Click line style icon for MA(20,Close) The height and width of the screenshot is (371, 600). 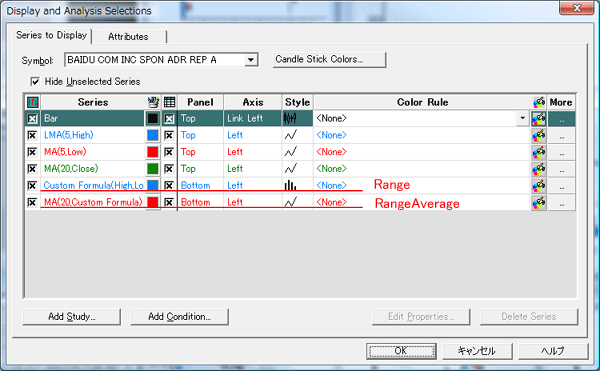click(x=290, y=169)
